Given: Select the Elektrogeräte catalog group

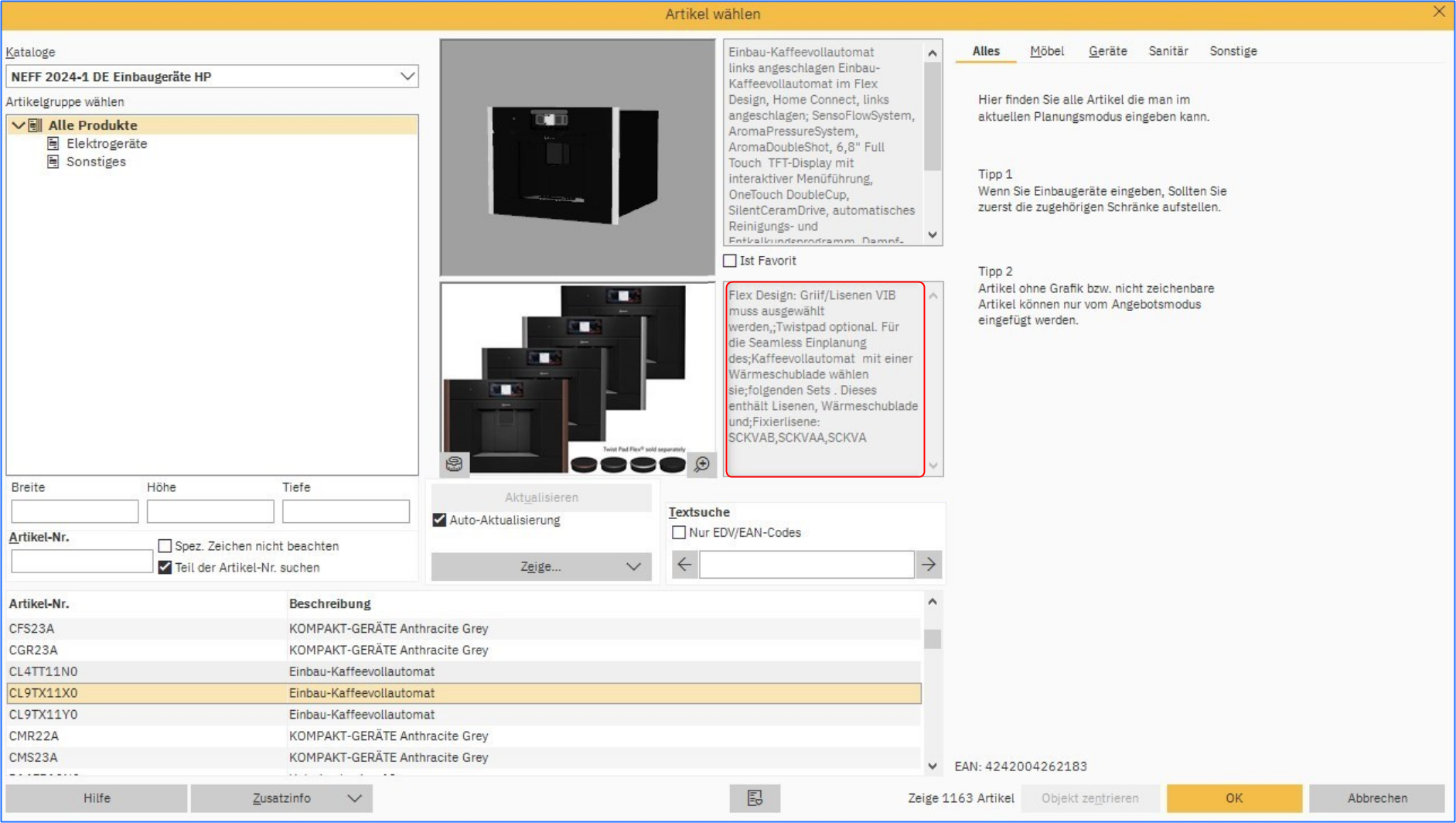Looking at the screenshot, I should click(106, 144).
